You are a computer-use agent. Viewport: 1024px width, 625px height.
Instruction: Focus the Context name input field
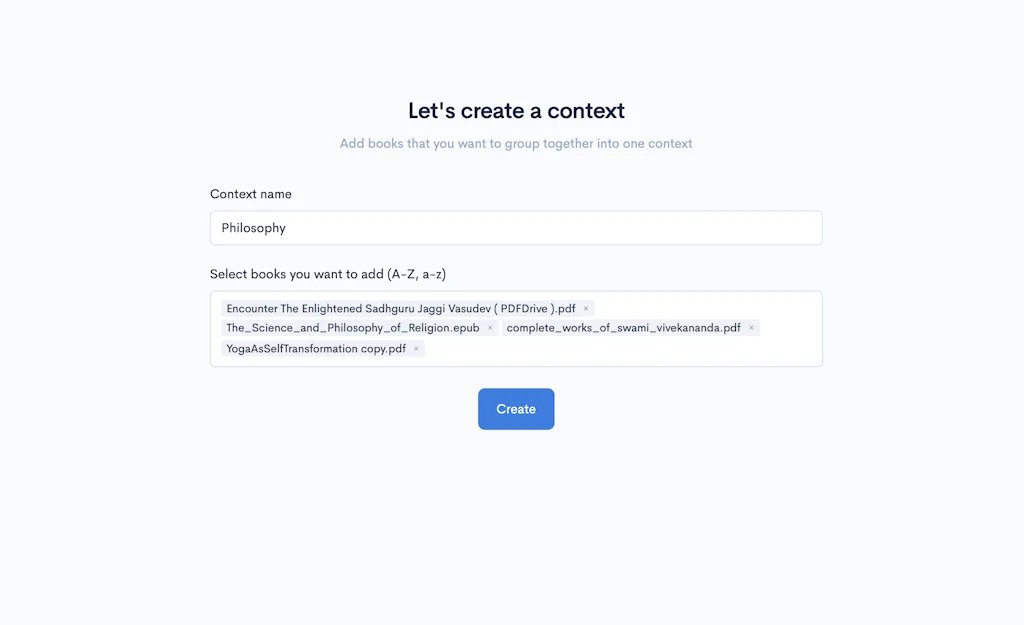coord(516,227)
